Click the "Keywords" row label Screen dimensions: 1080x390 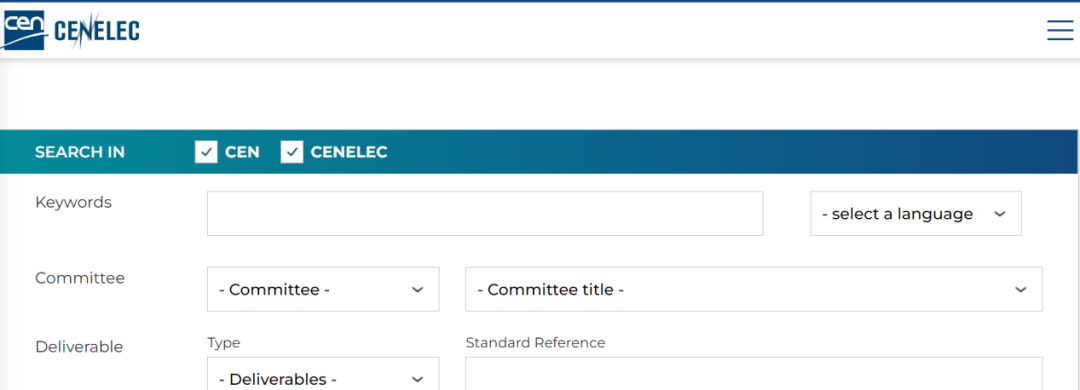click(x=73, y=203)
